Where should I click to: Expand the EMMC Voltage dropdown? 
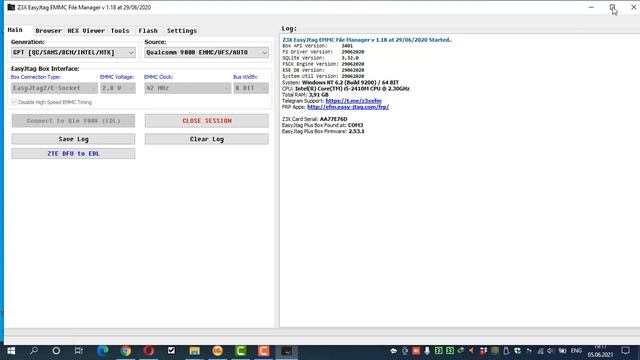[118, 88]
